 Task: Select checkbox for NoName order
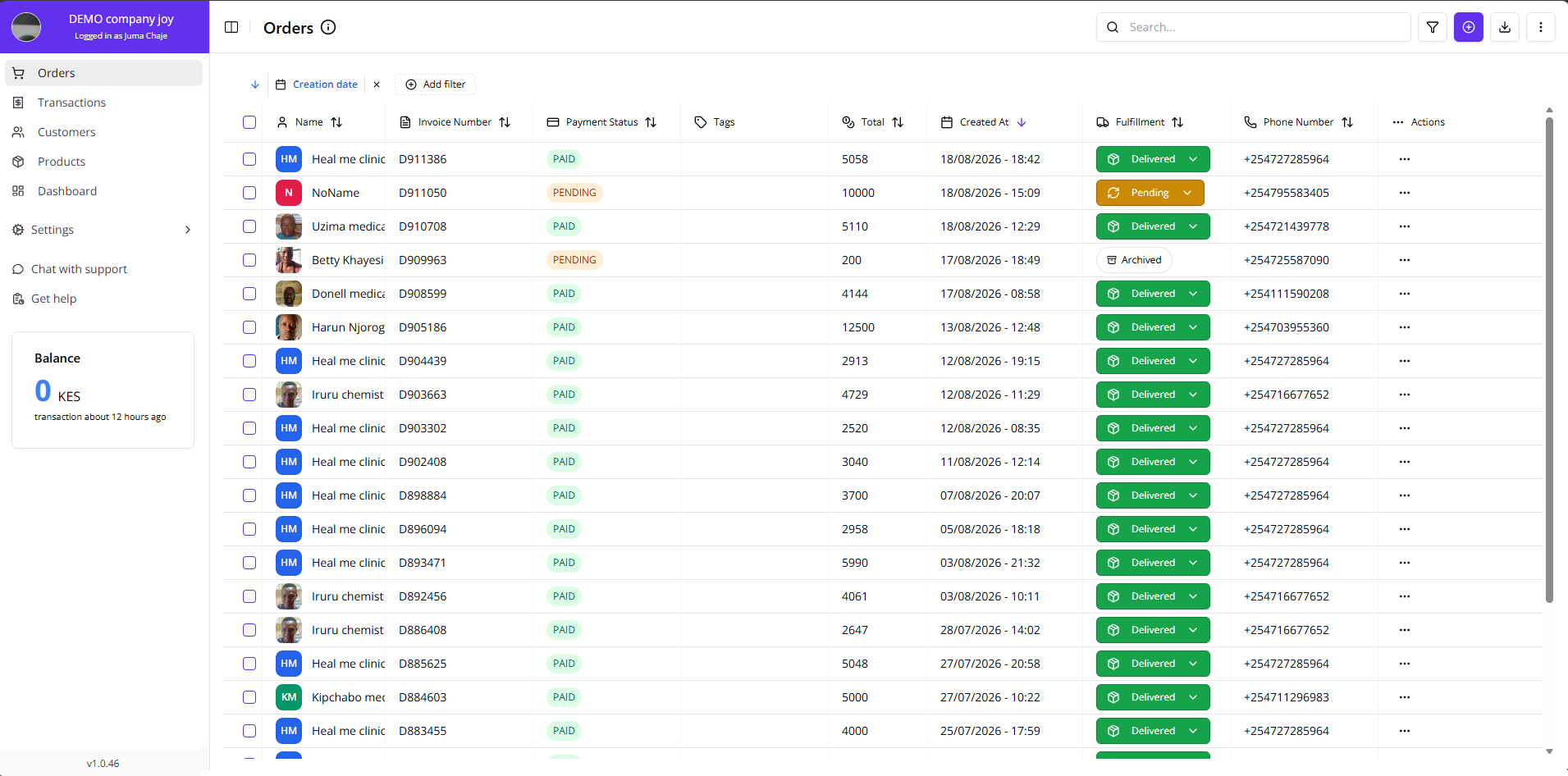[x=249, y=193]
